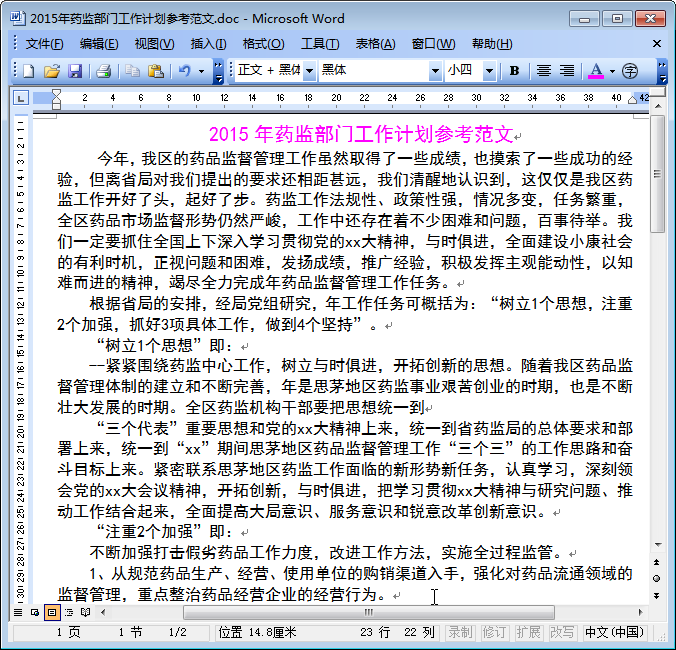Close the document with menu bar X

click(x=657, y=44)
